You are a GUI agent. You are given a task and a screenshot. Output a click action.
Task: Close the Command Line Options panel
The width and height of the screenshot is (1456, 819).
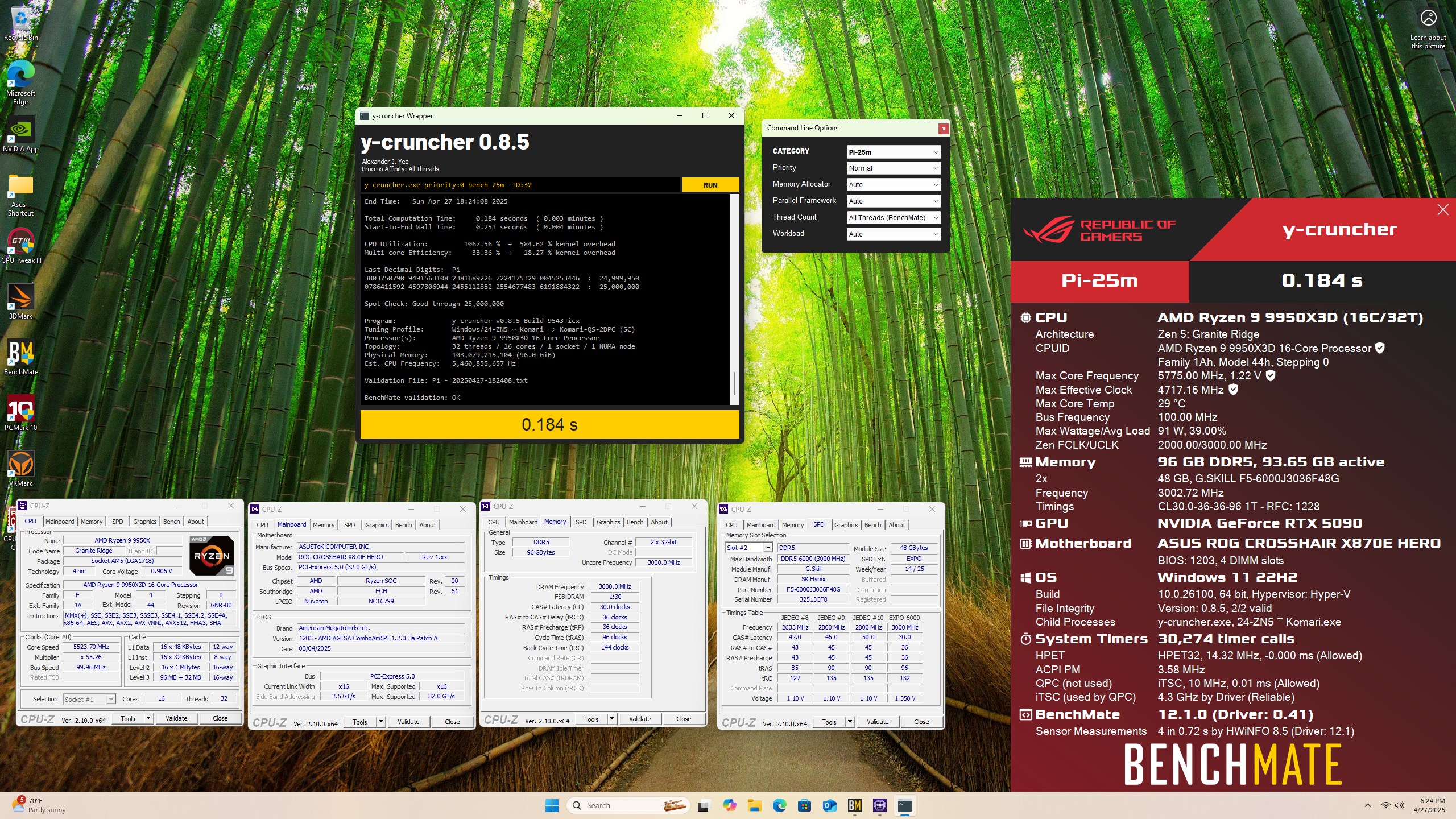pos(943,129)
